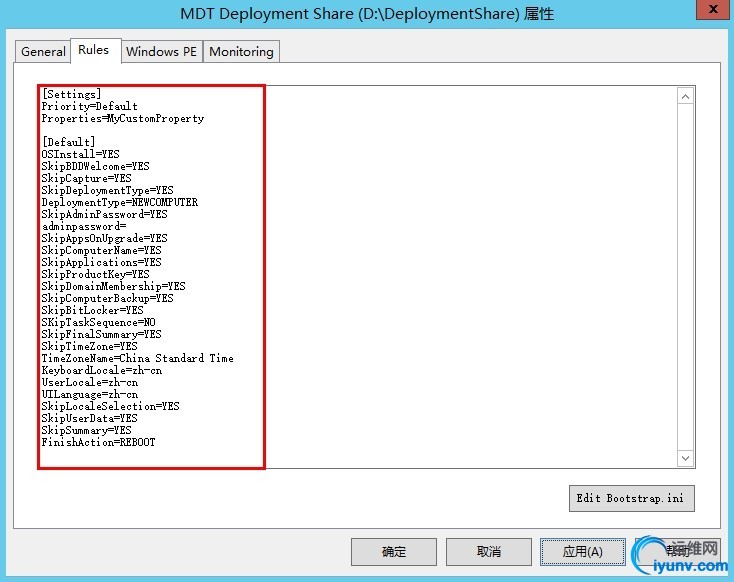This screenshot has height=582, width=734.
Task: Click the SkipAppsOnUpgrade=YES line
Action: tap(104, 238)
